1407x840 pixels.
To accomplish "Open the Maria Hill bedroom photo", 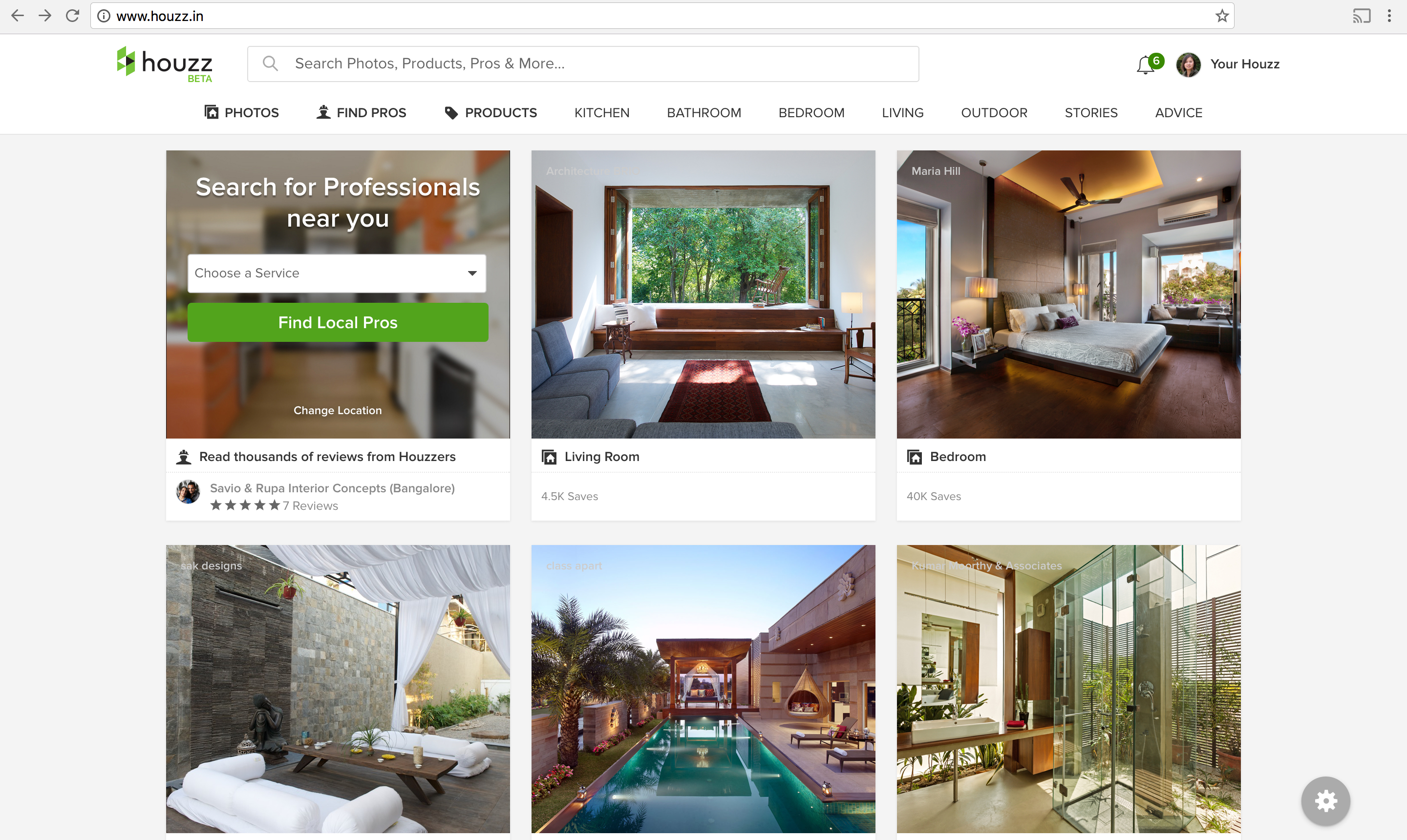I will 1068,294.
